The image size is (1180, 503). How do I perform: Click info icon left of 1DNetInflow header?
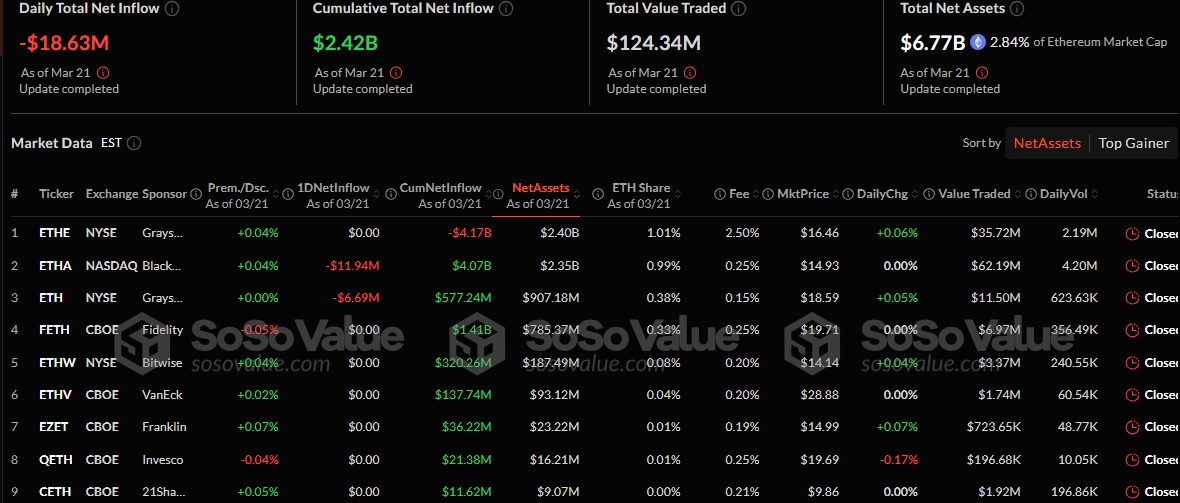(x=287, y=194)
